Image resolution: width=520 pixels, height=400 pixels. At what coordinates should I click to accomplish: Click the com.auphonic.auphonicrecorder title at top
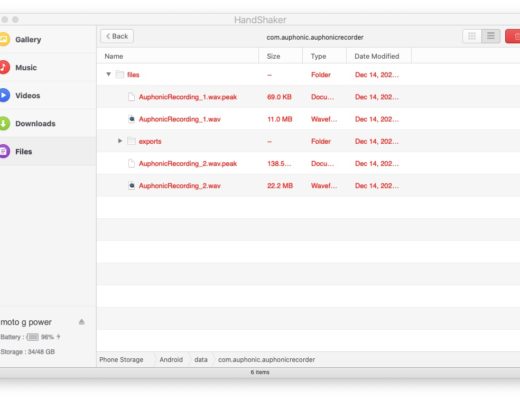pos(315,37)
